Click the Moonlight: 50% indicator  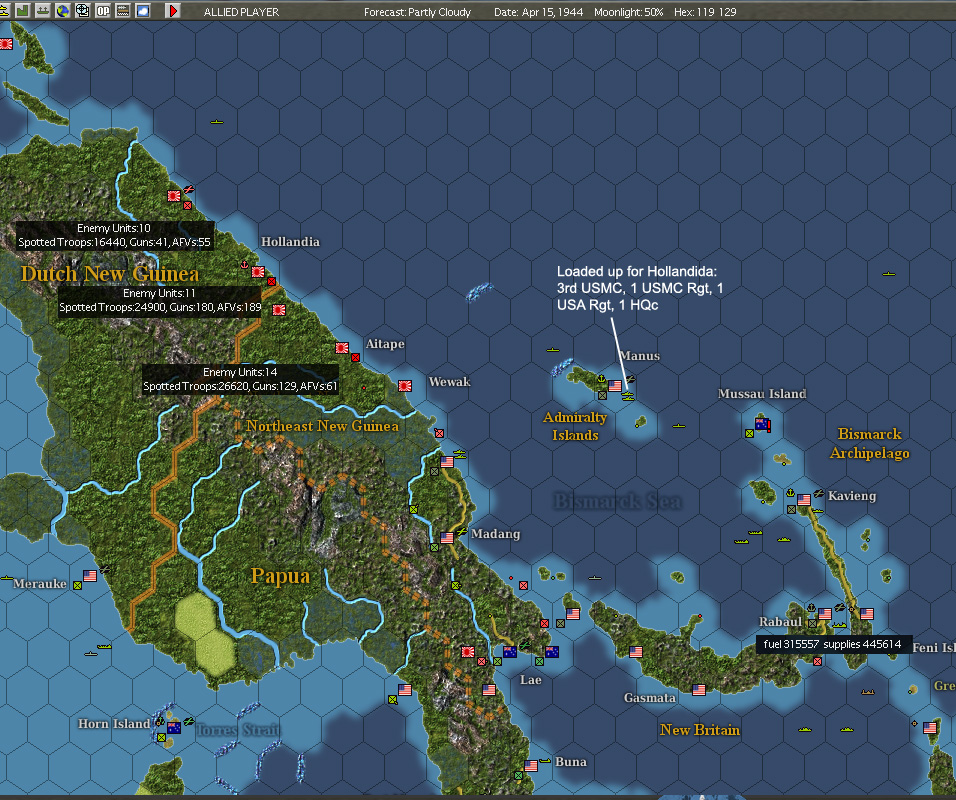coord(629,12)
